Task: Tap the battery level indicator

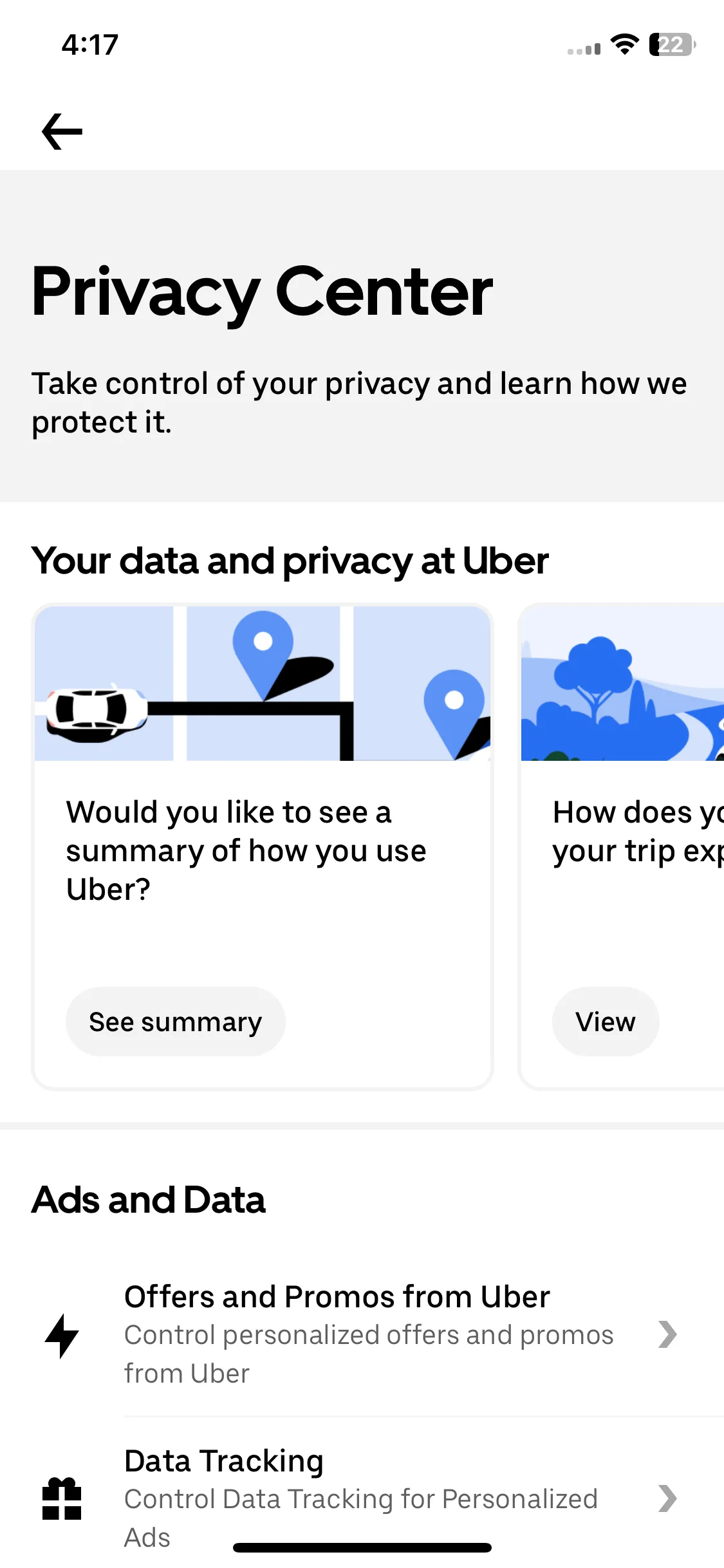Action: pos(673,44)
